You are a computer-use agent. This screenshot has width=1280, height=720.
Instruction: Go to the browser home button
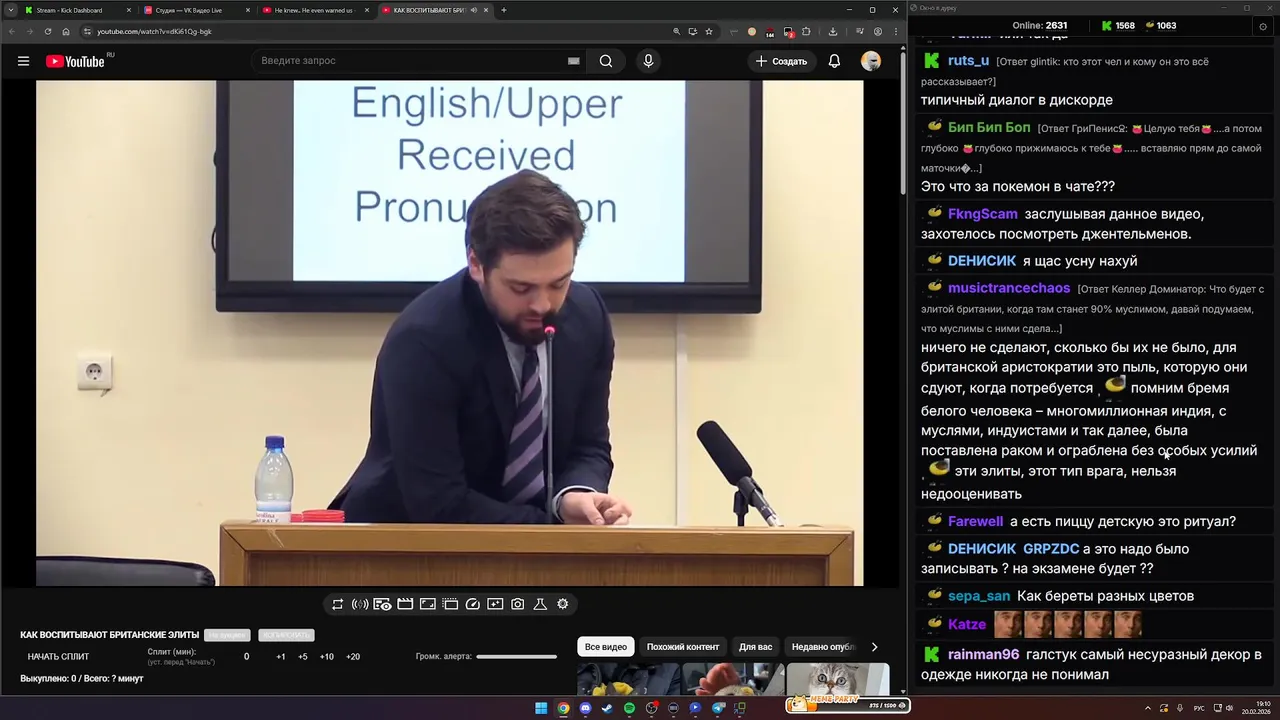pos(66,31)
